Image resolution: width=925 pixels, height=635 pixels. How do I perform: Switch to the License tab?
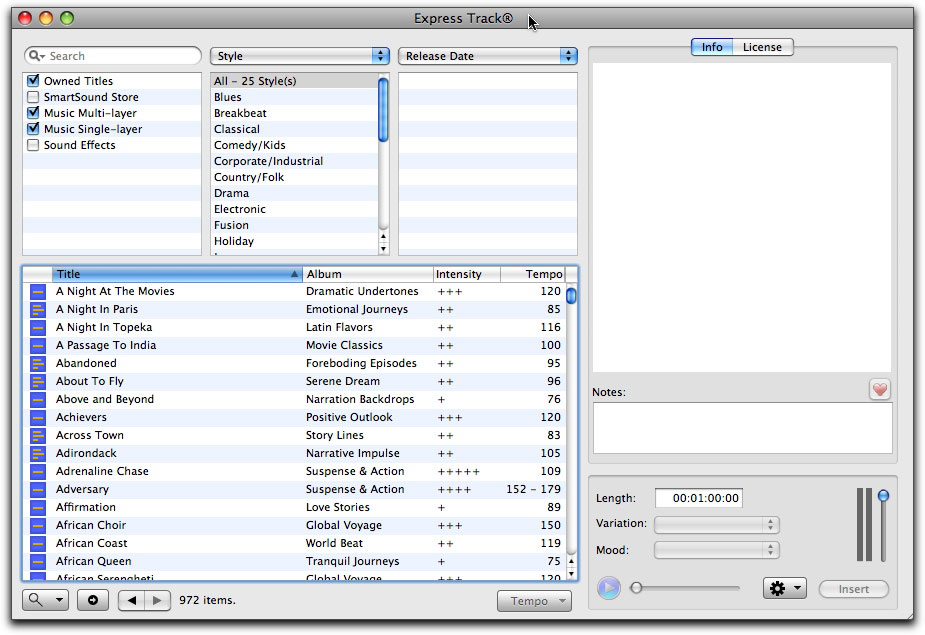[x=762, y=47]
